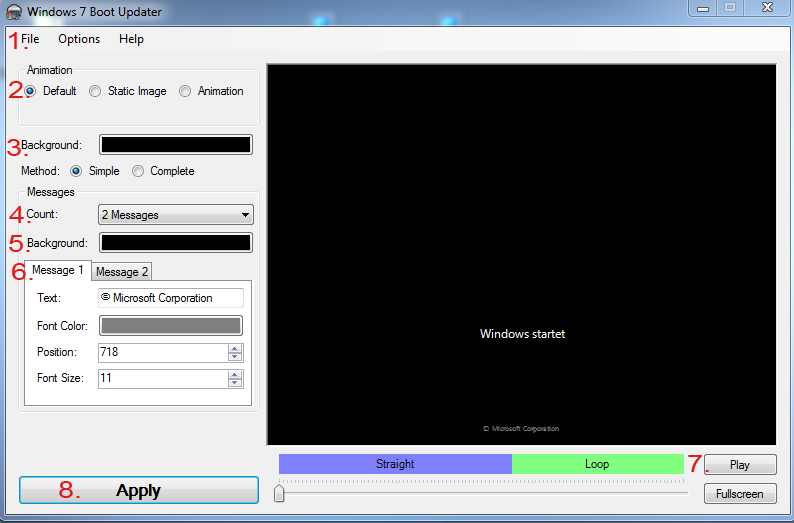This screenshot has width=794, height=523.
Task: Open the Options menu
Action: pyautogui.click(x=79, y=39)
